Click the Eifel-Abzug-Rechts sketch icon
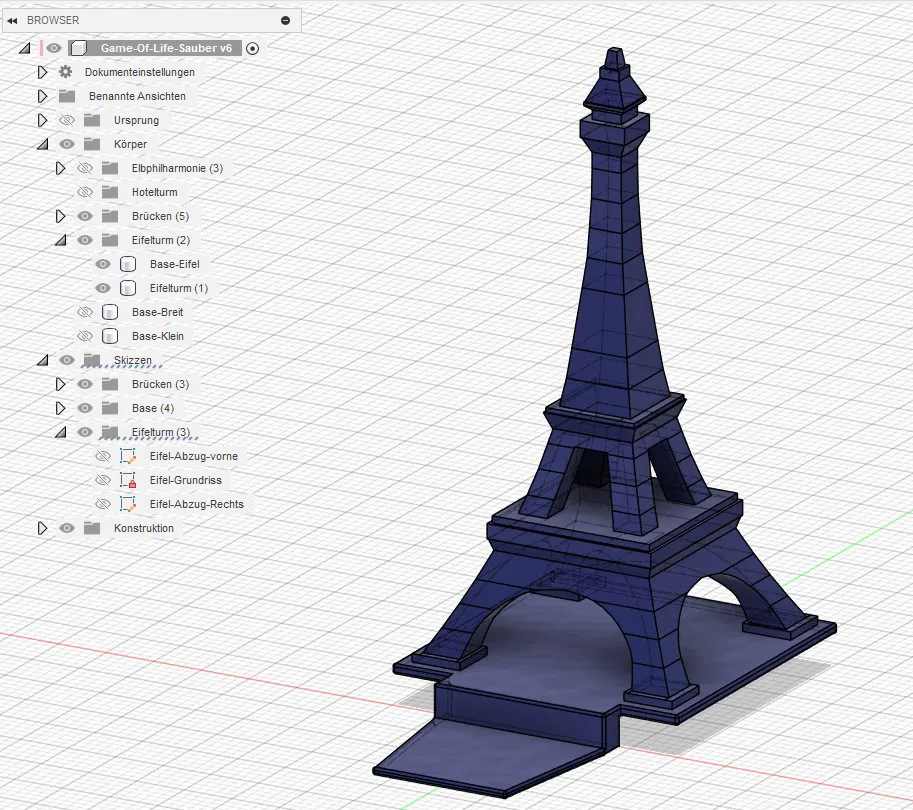The width and height of the screenshot is (913, 810). tap(128, 504)
